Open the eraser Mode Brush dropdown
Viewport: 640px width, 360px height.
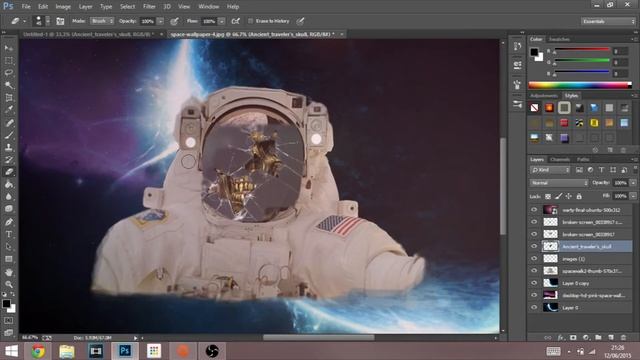tap(102, 21)
